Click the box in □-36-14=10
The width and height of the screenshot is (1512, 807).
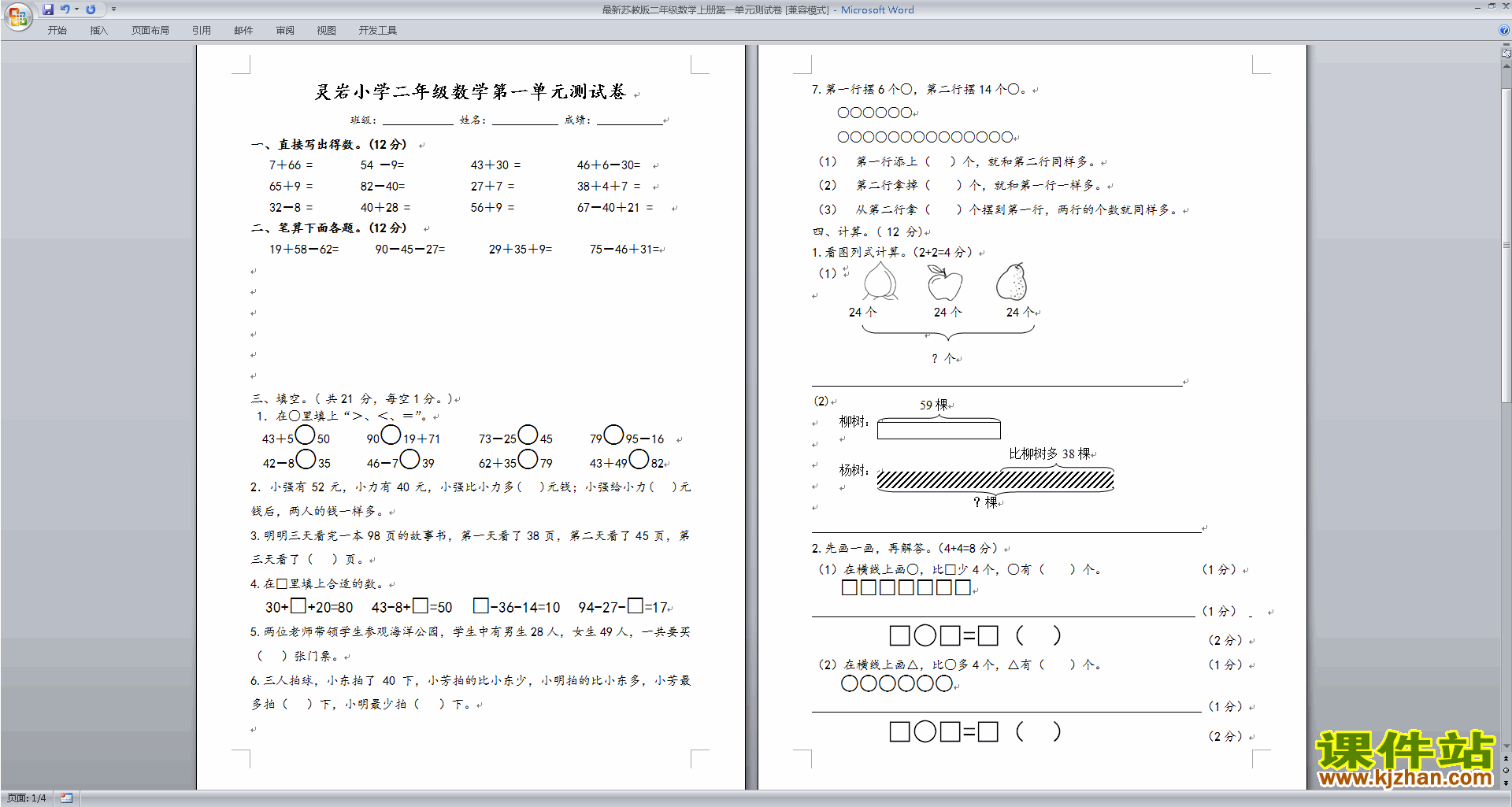[481, 606]
